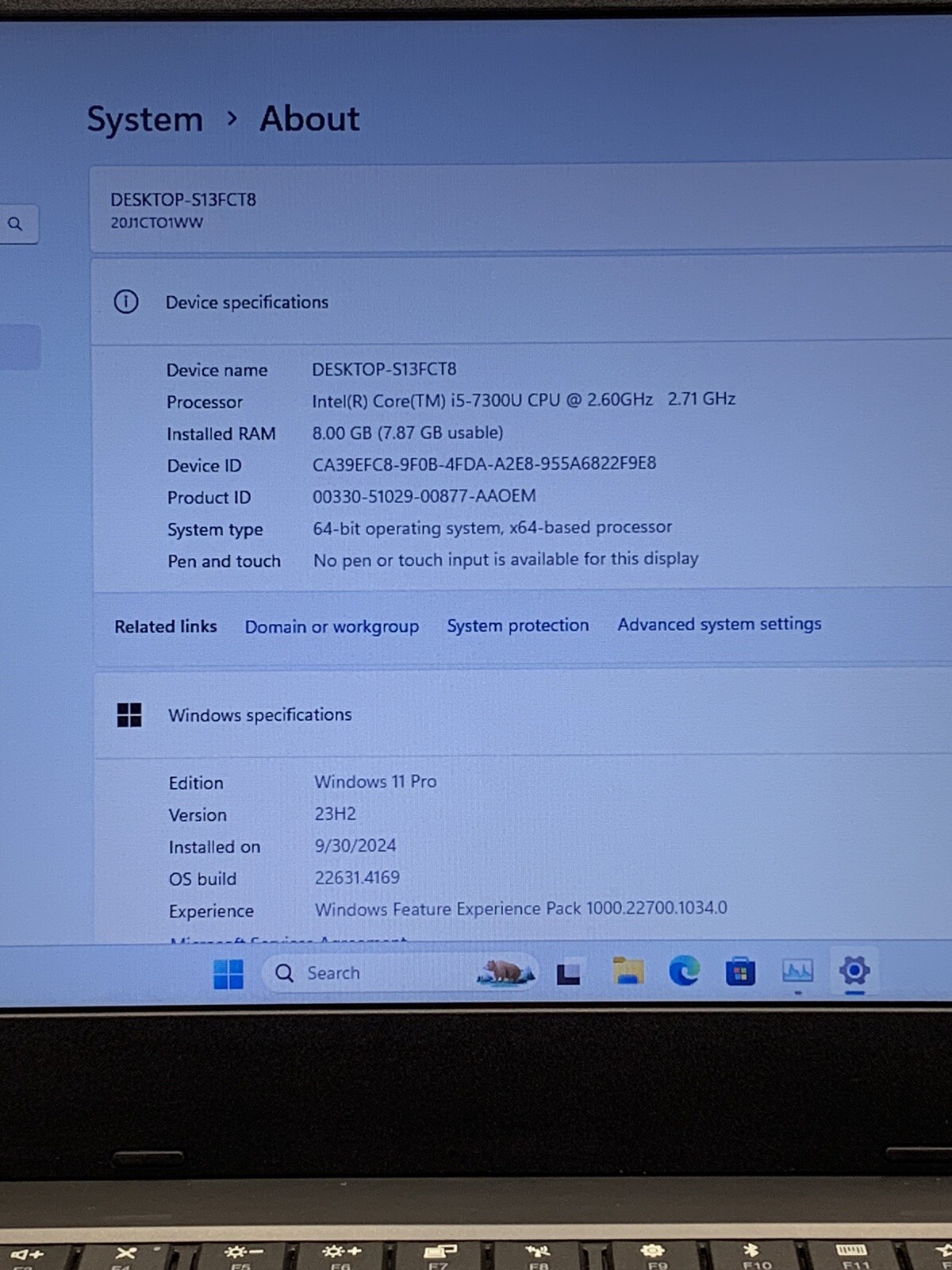Click the OS build number 22631.4169
This screenshot has width=952, height=1270.
coord(357,878)
